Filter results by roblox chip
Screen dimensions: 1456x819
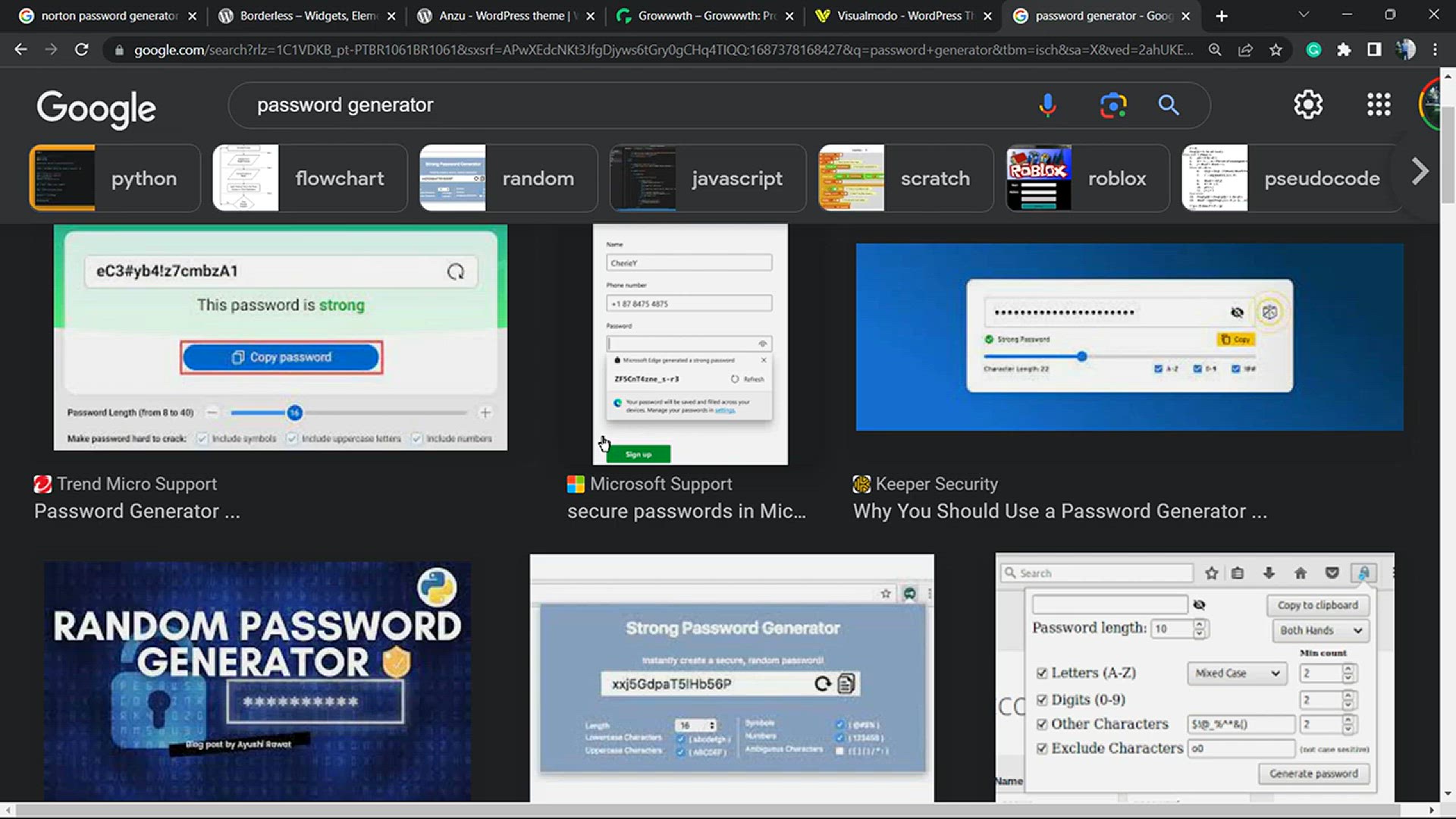point(1087,178)
